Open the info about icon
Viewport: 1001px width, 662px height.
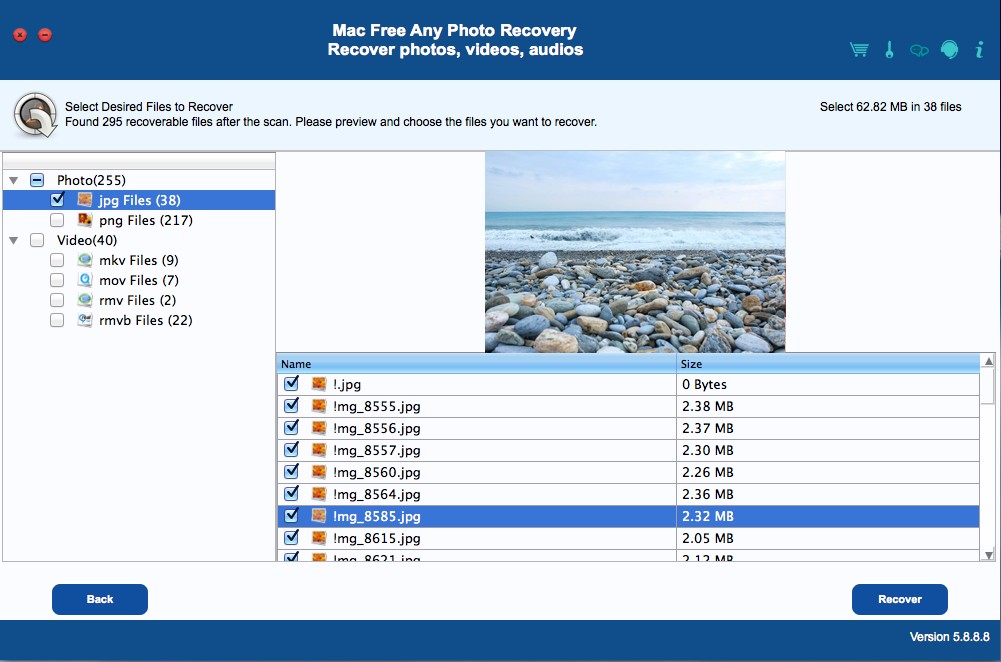(979, 50)
